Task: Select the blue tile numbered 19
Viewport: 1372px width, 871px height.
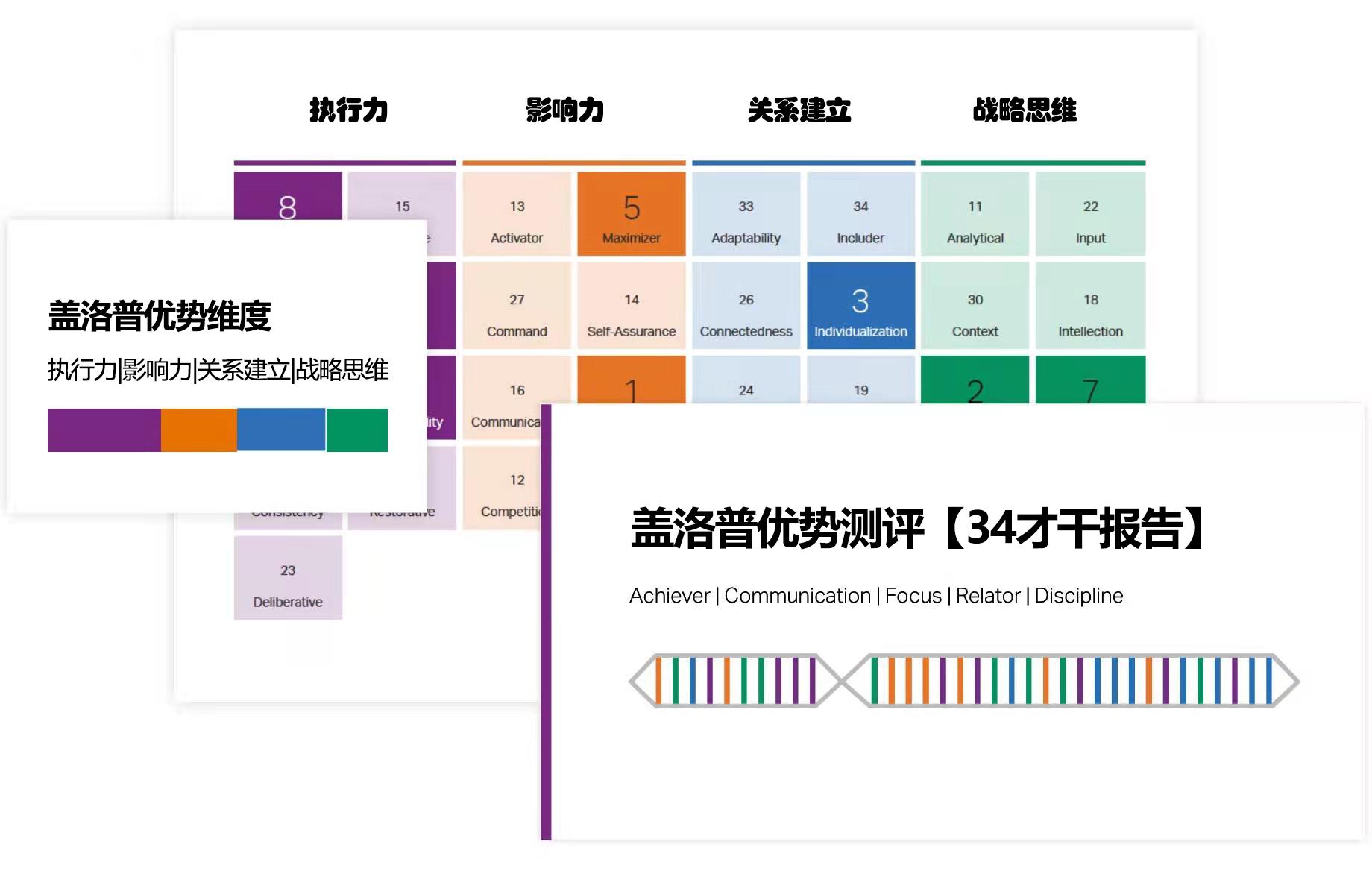Action: coord(860,380)
